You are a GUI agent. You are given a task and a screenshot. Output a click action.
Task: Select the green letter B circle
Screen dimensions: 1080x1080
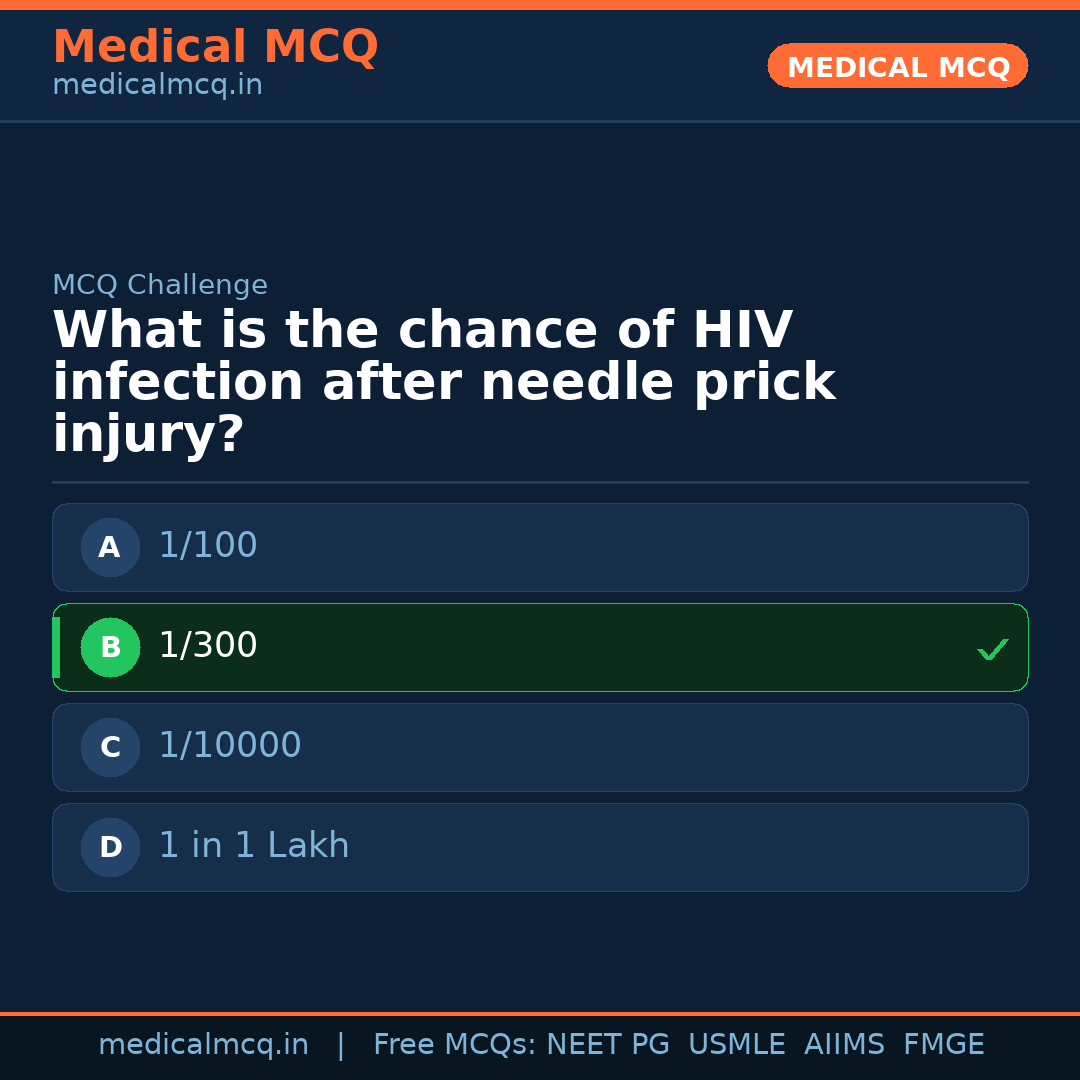[x=110, y=647]
